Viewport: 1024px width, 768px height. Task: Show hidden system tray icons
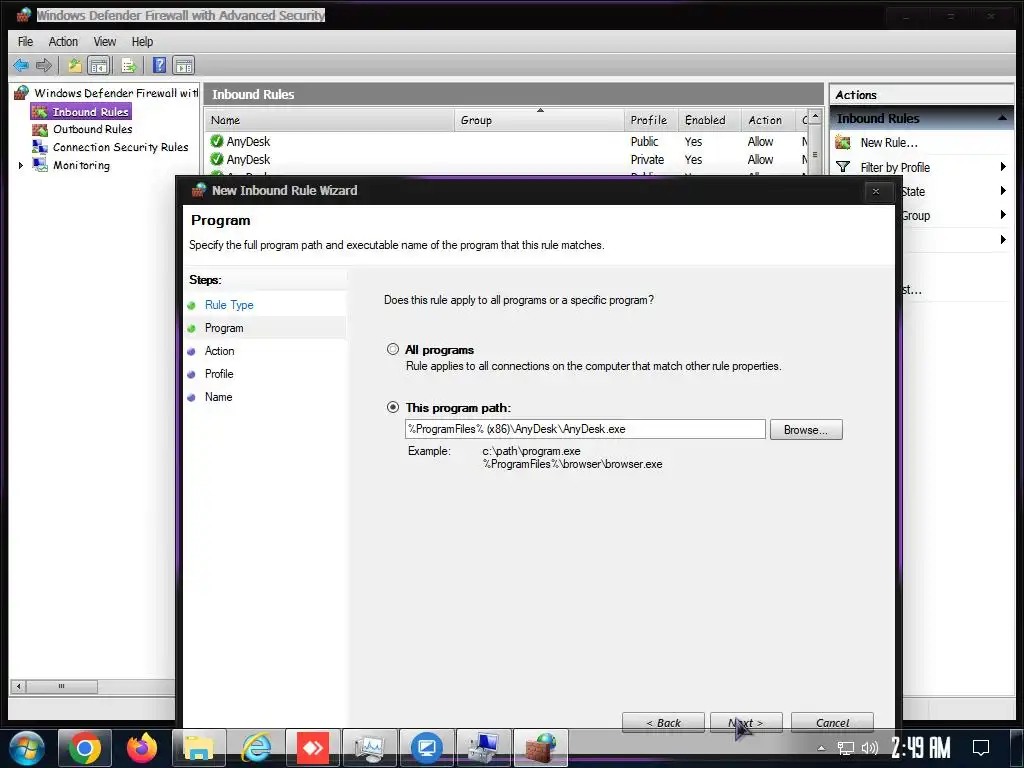pos(822,748)
